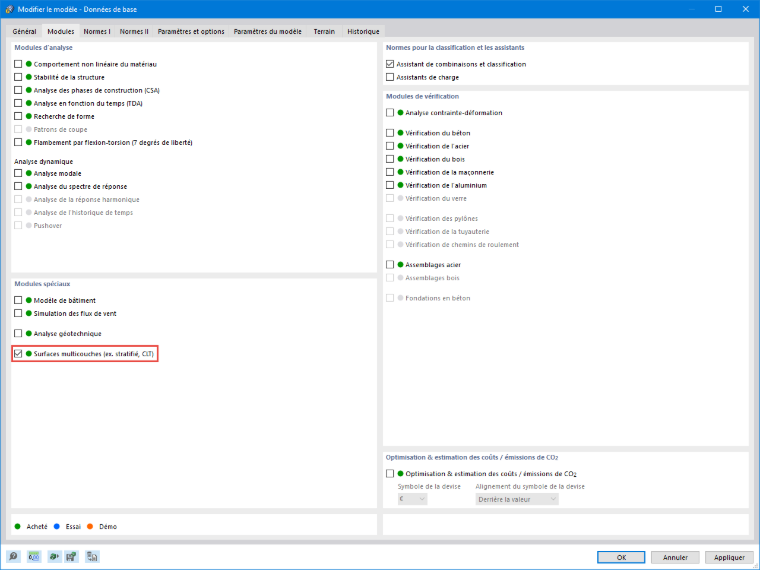Uncheck Surfaces multicouches checkbox
Screen dimensions: 760x570
[x=18, y=354]
